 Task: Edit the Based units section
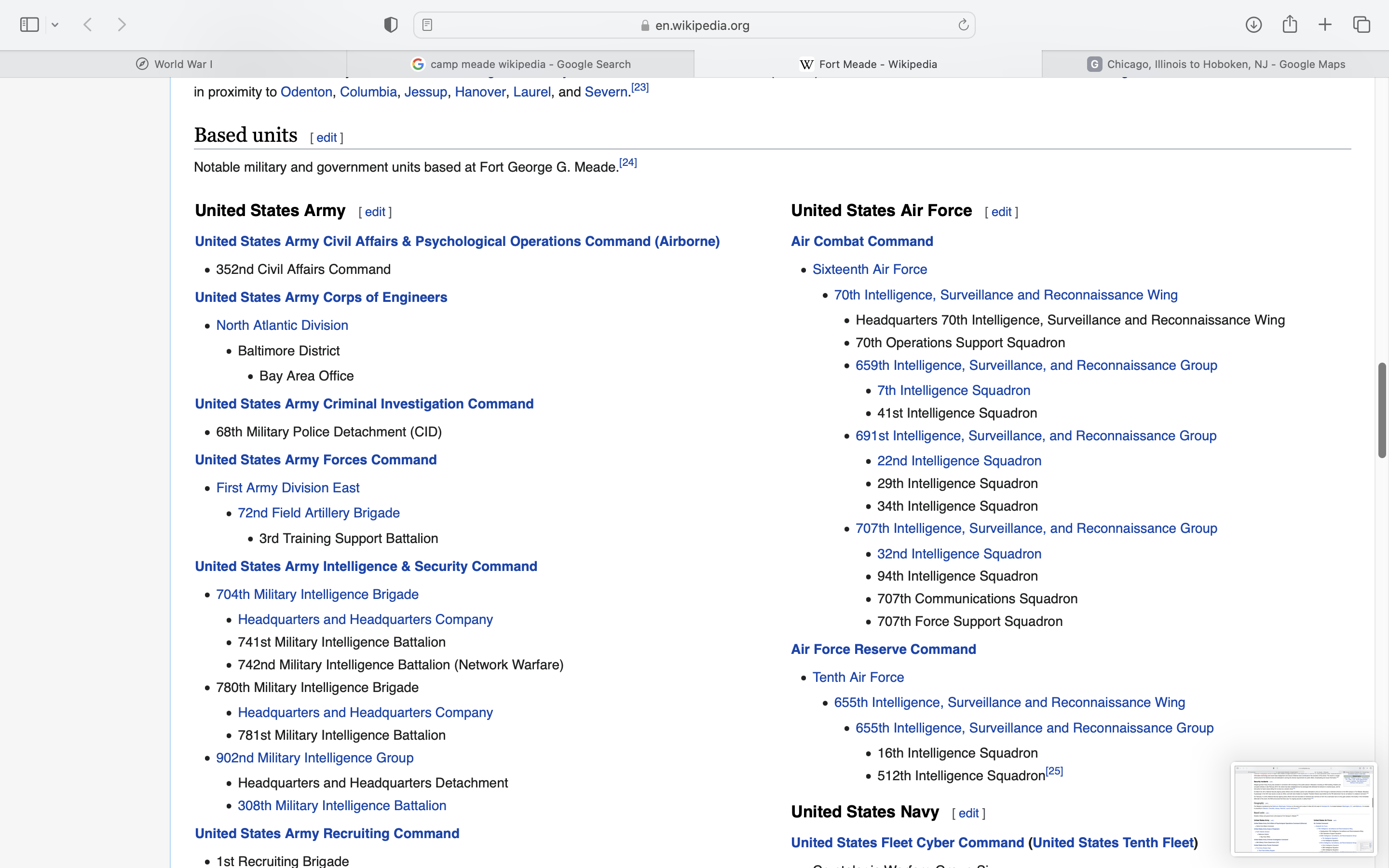coord(327,138)
